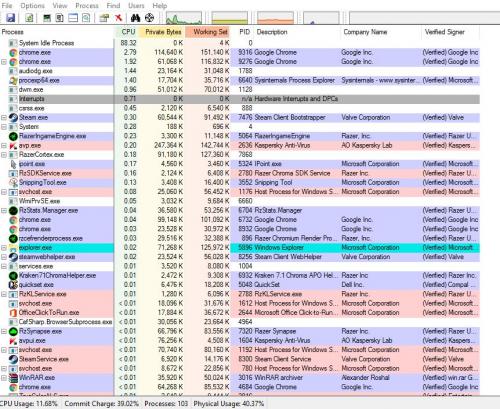Collapse the RazerCortex.exe tree node

click(x=4, y=155)
